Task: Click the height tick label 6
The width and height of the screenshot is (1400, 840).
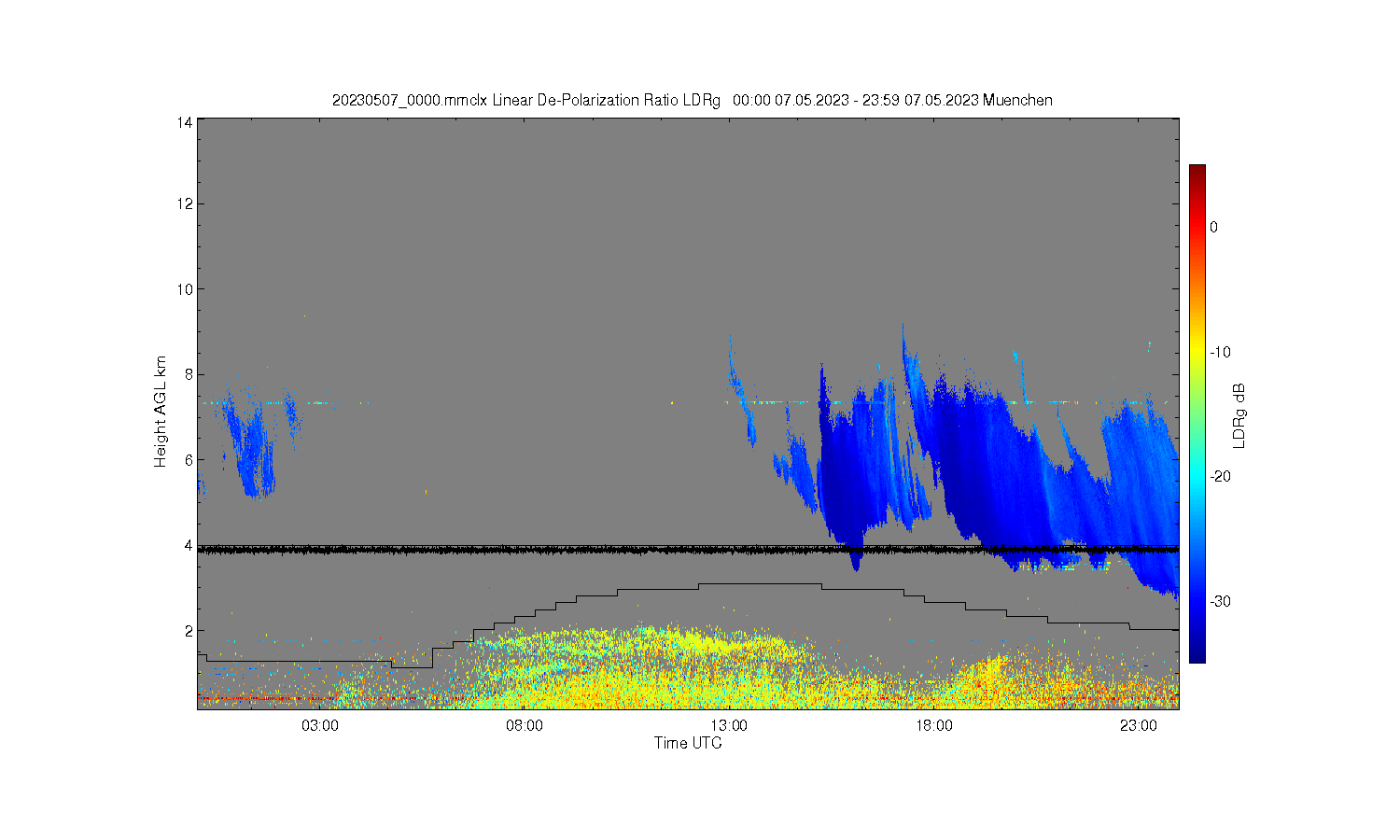Action: 189,459
